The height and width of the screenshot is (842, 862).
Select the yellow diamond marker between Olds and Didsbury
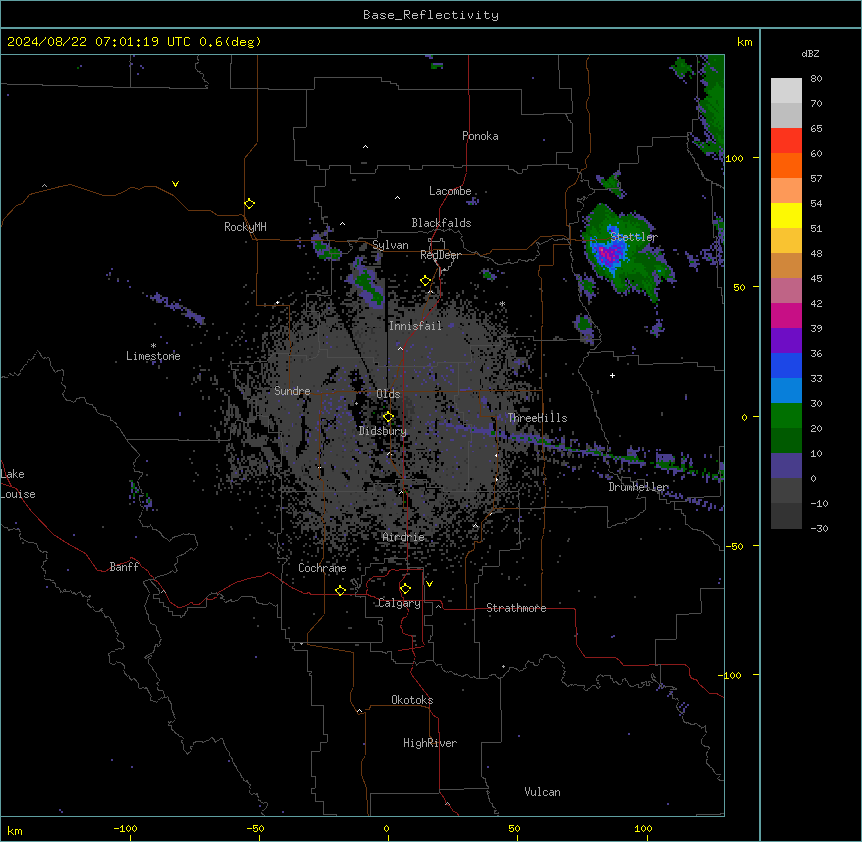[388, 417]
